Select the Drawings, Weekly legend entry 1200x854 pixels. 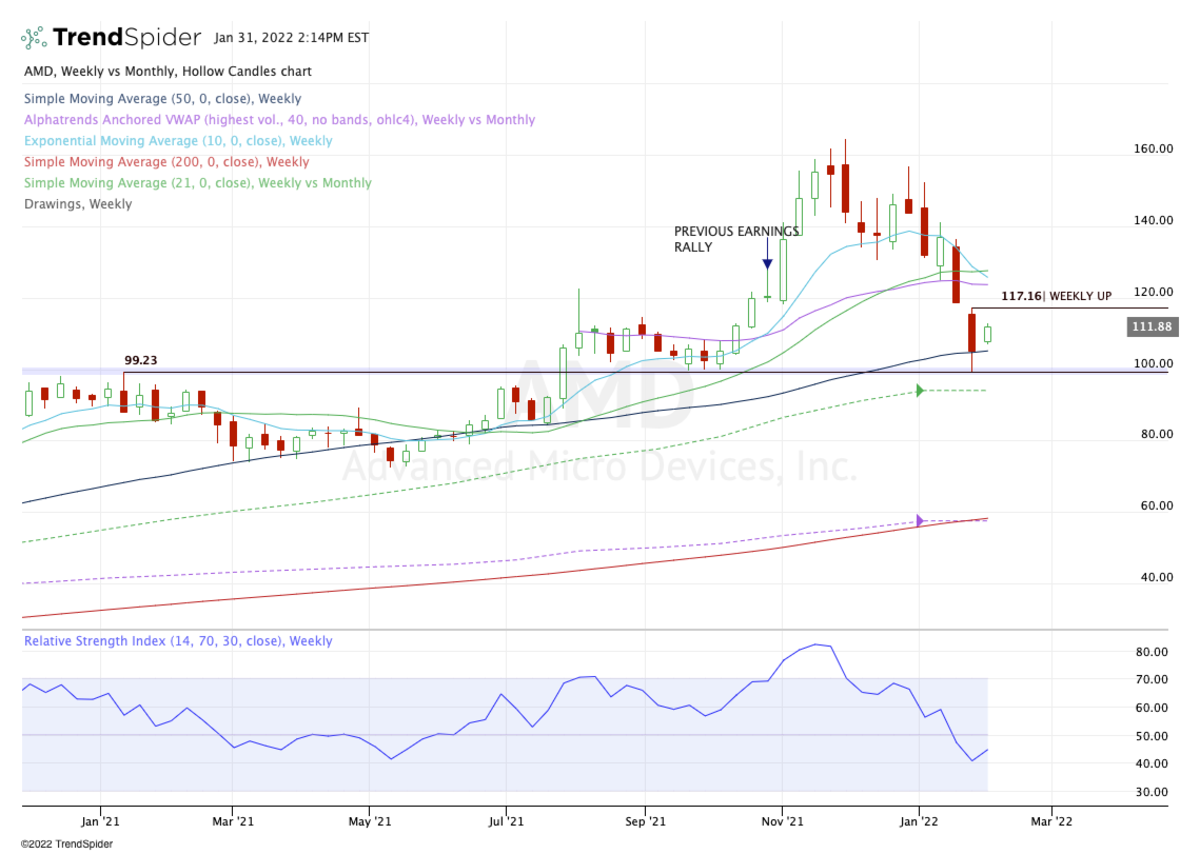tap(78, 204)
